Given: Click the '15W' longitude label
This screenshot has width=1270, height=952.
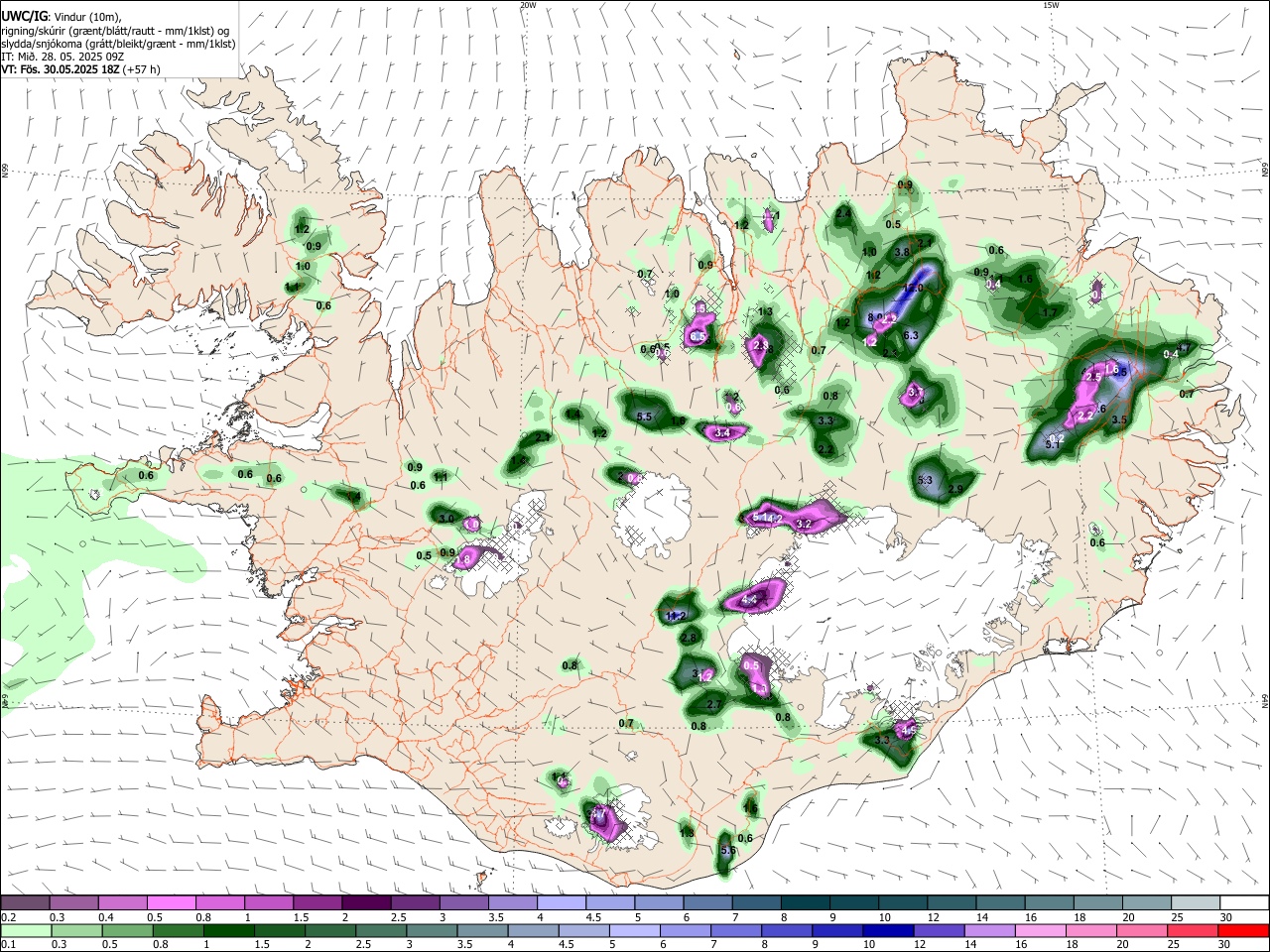Looking at the screenshot, I should (1050, 5).
